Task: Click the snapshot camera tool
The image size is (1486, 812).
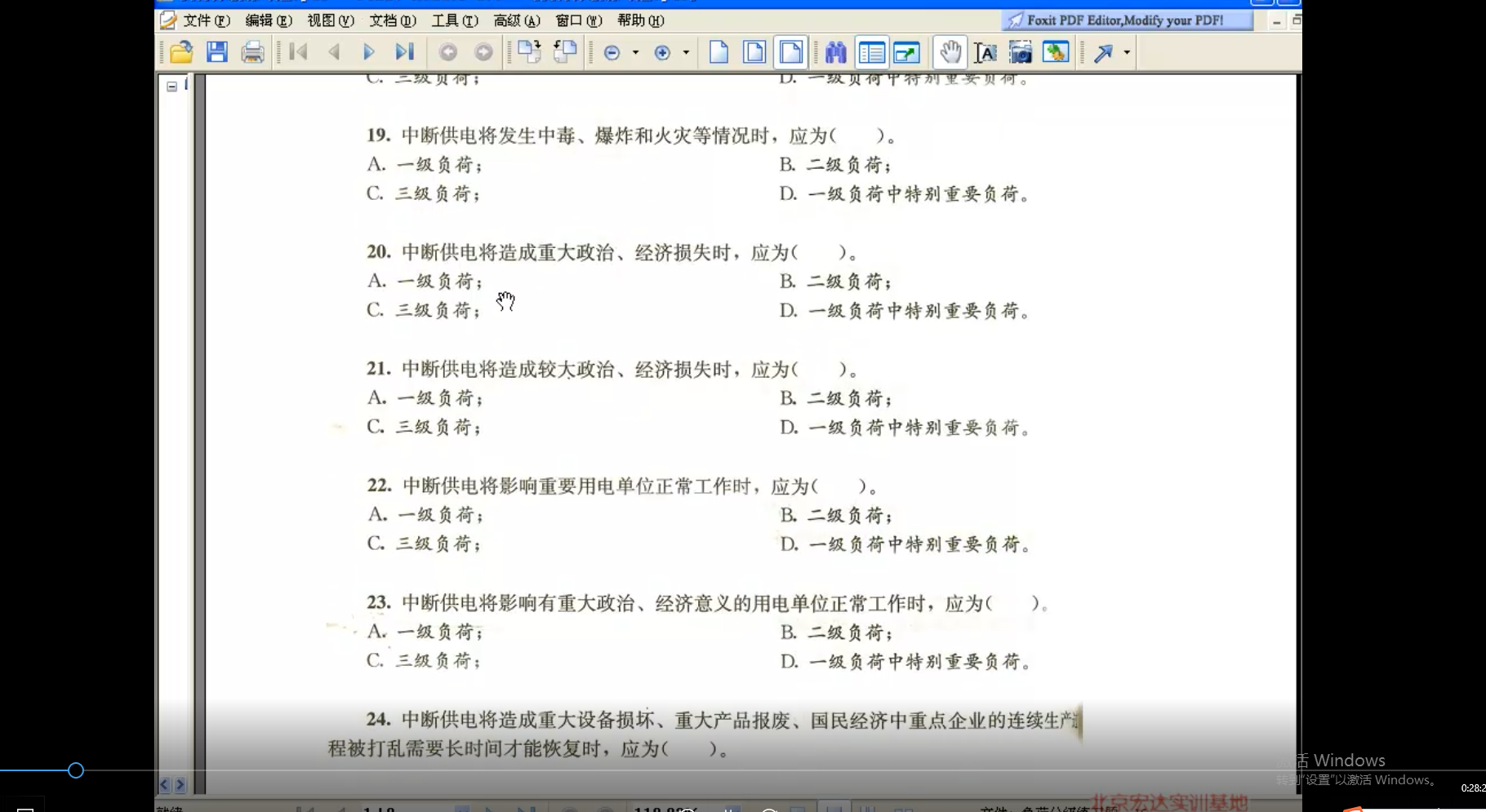Action: [x=1020, y=53]
